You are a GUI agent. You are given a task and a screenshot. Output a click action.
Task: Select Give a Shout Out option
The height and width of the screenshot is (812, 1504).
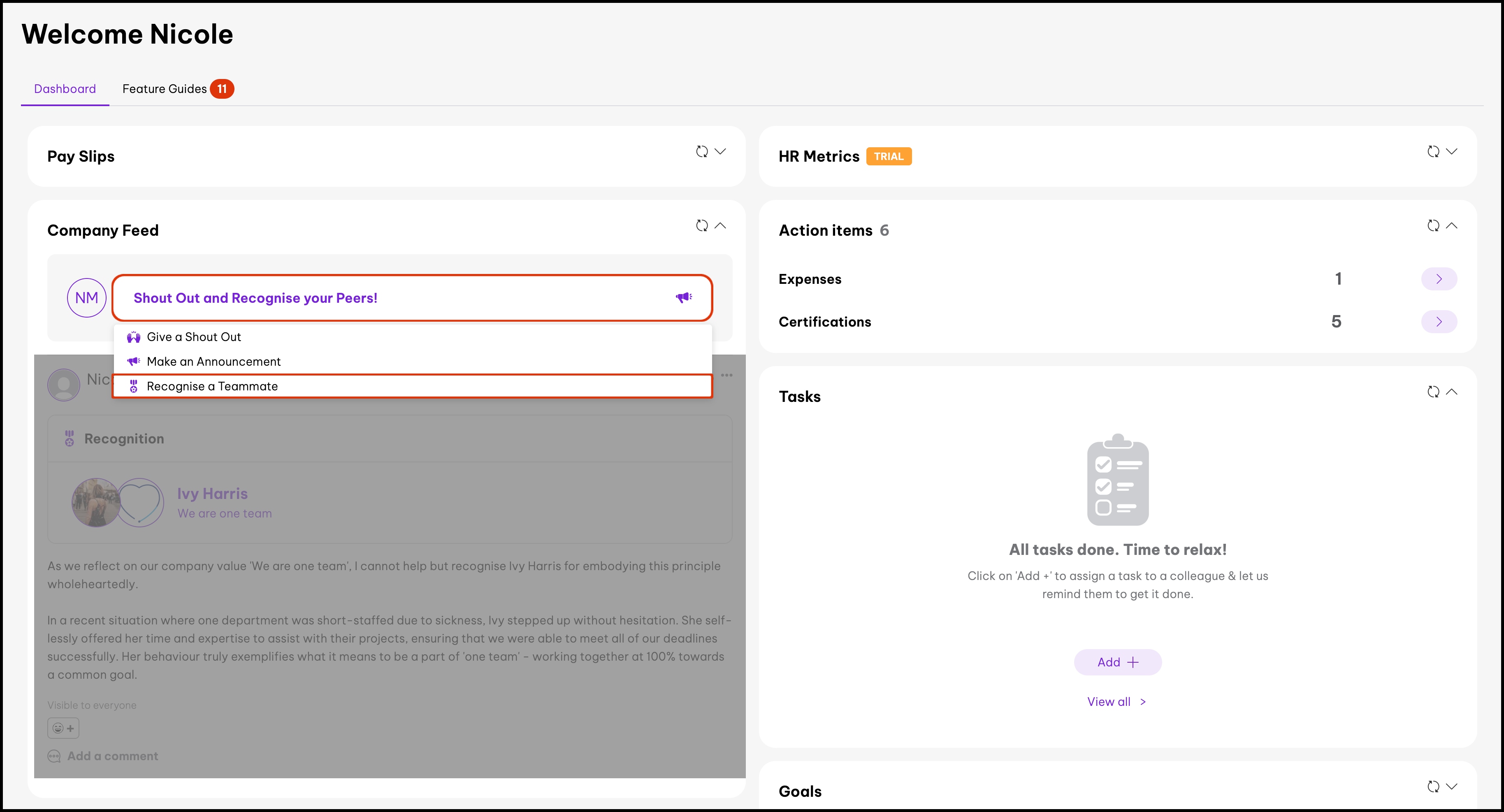click(x=194, y=337)
